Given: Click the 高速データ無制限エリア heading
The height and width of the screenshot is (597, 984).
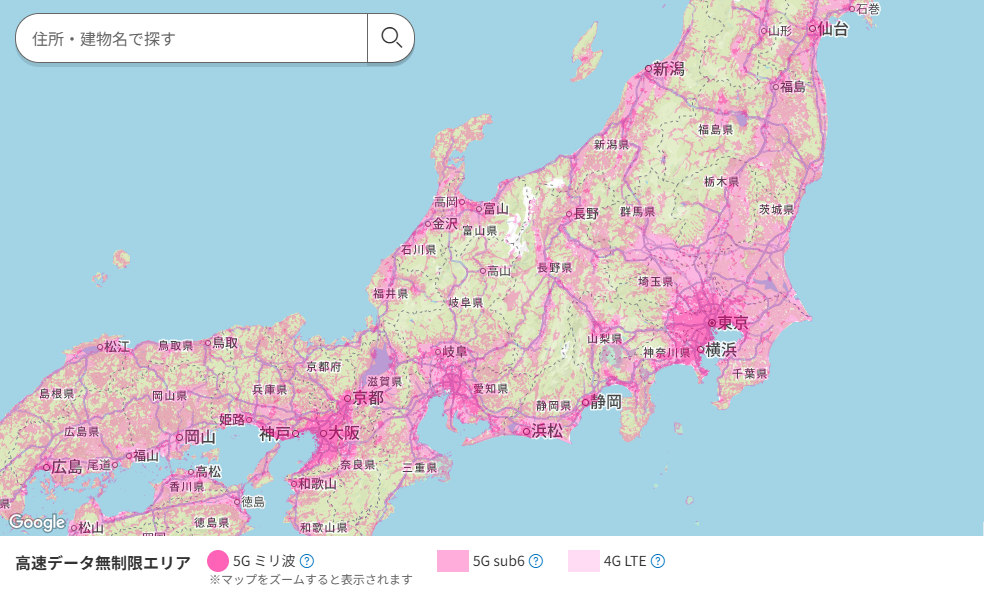Looking at the screenshot, I should (103, 563).
